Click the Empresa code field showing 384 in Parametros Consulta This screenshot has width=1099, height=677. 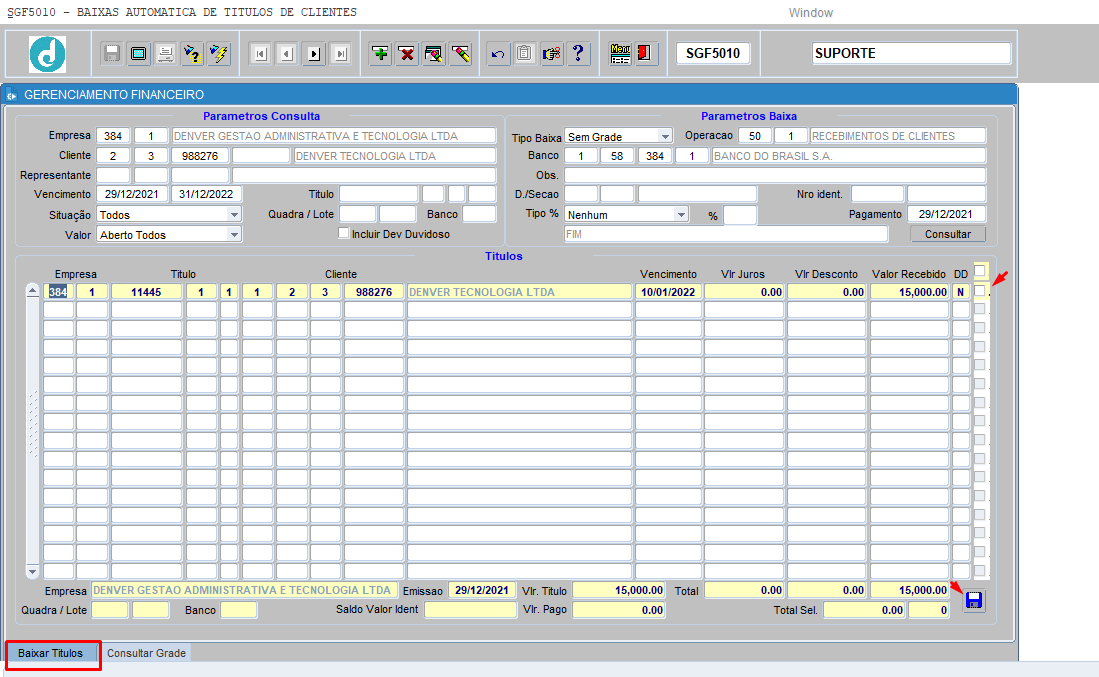(113, 136)
